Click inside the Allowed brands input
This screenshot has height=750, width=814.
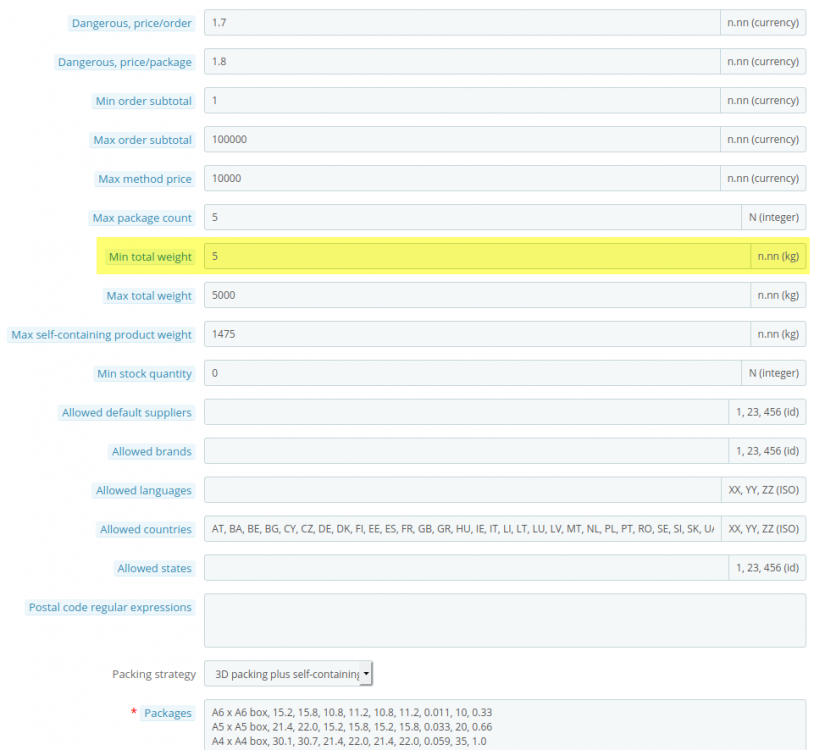[450, 451]
